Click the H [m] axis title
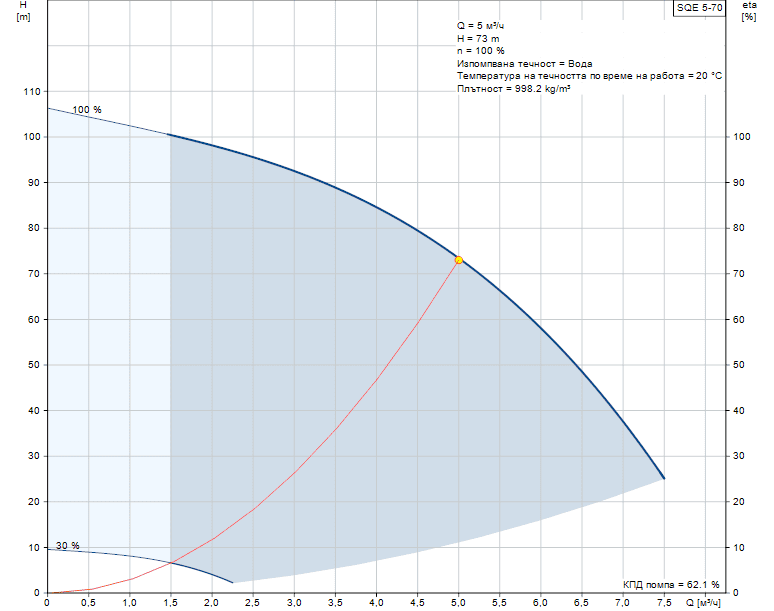This screenshot has height=611, width=774. coord(24,13)
